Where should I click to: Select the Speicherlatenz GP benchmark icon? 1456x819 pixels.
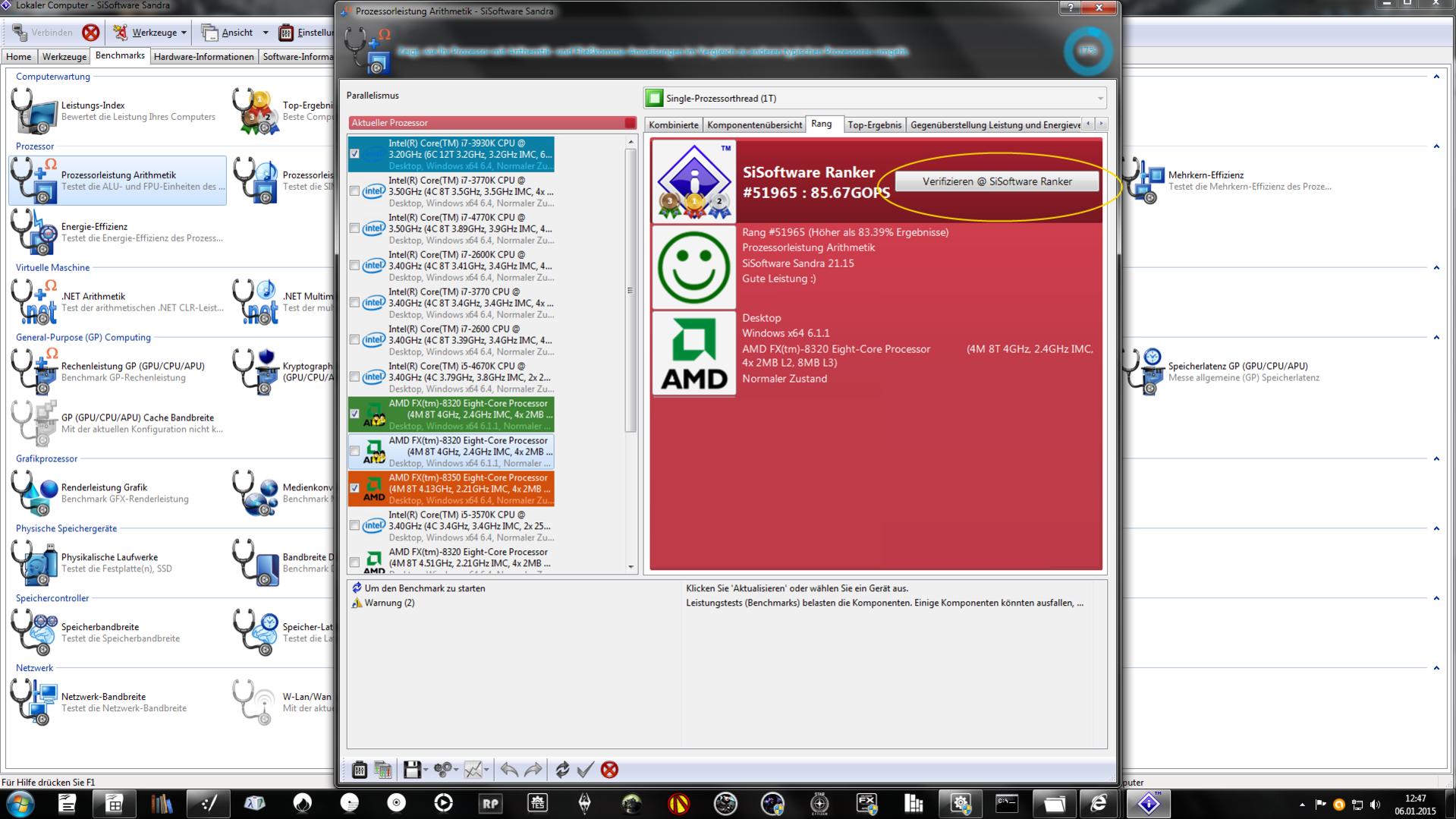(x=1143, y=372)
